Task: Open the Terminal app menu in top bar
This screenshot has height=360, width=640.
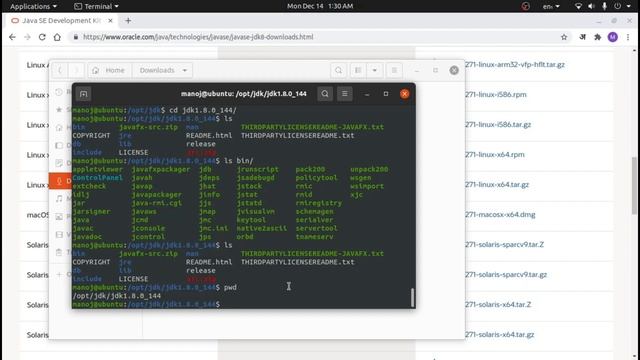Action: (x=96, y=6)
